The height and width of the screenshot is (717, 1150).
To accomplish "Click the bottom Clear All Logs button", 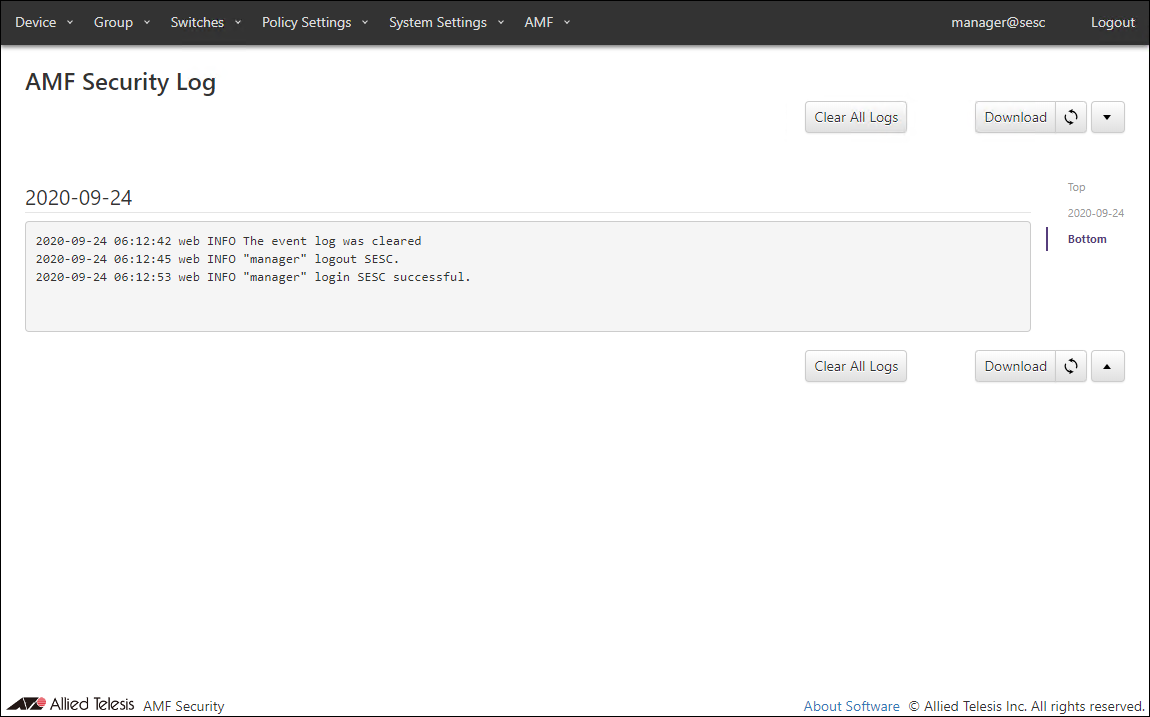I will (856, 366).
